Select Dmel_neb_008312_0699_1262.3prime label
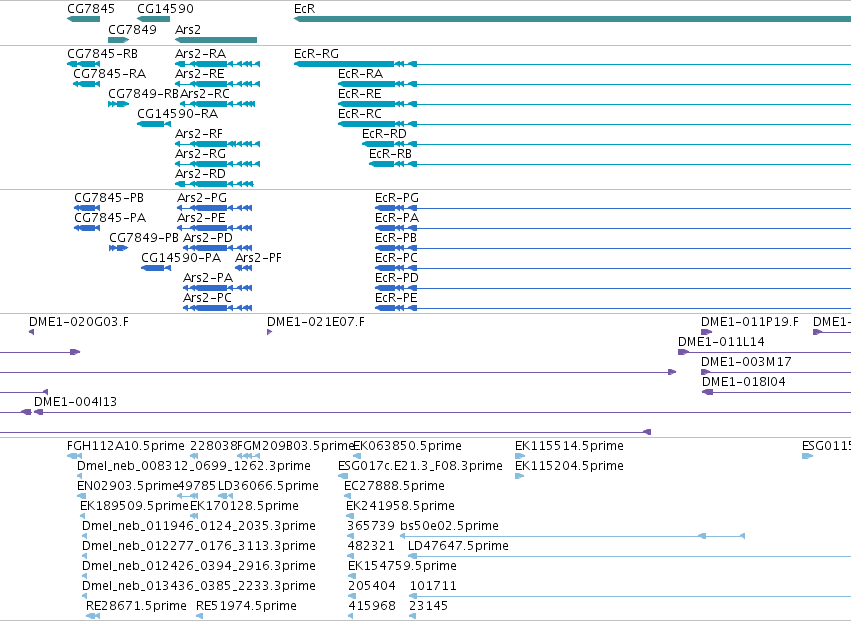The height and width of the screenshot is (621, 851). [x=194, y=466]
